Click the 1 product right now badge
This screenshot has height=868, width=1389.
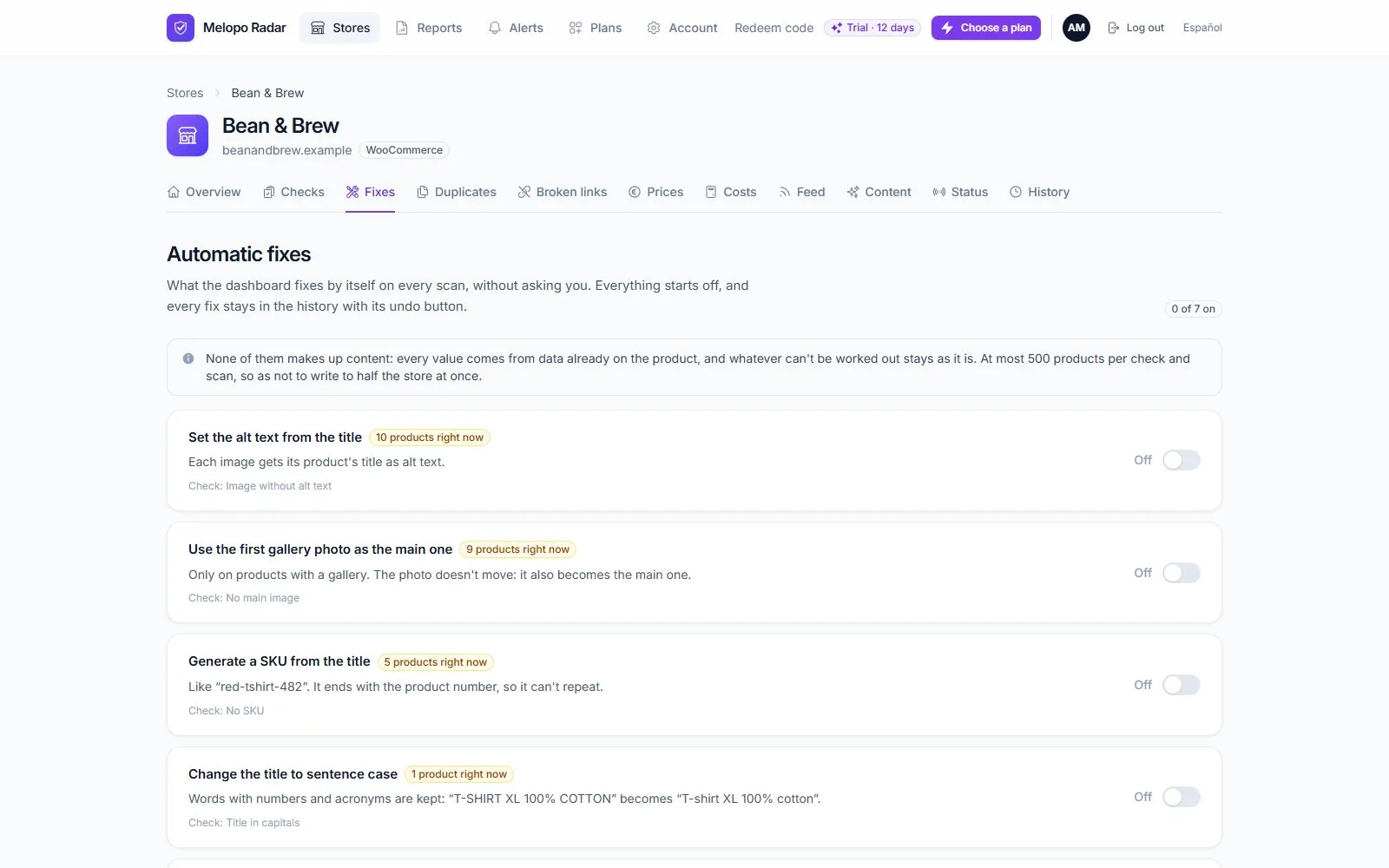[x=459, y=774]
